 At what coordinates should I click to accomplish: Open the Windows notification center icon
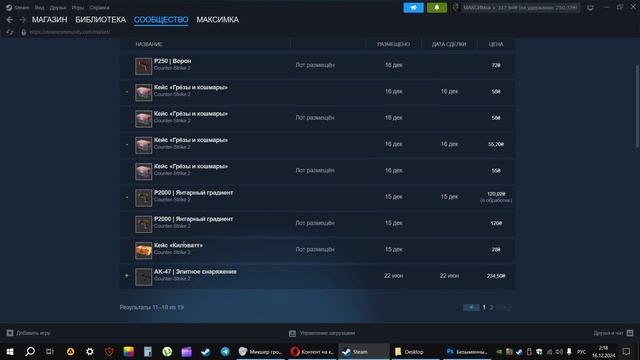coord(626,351)
